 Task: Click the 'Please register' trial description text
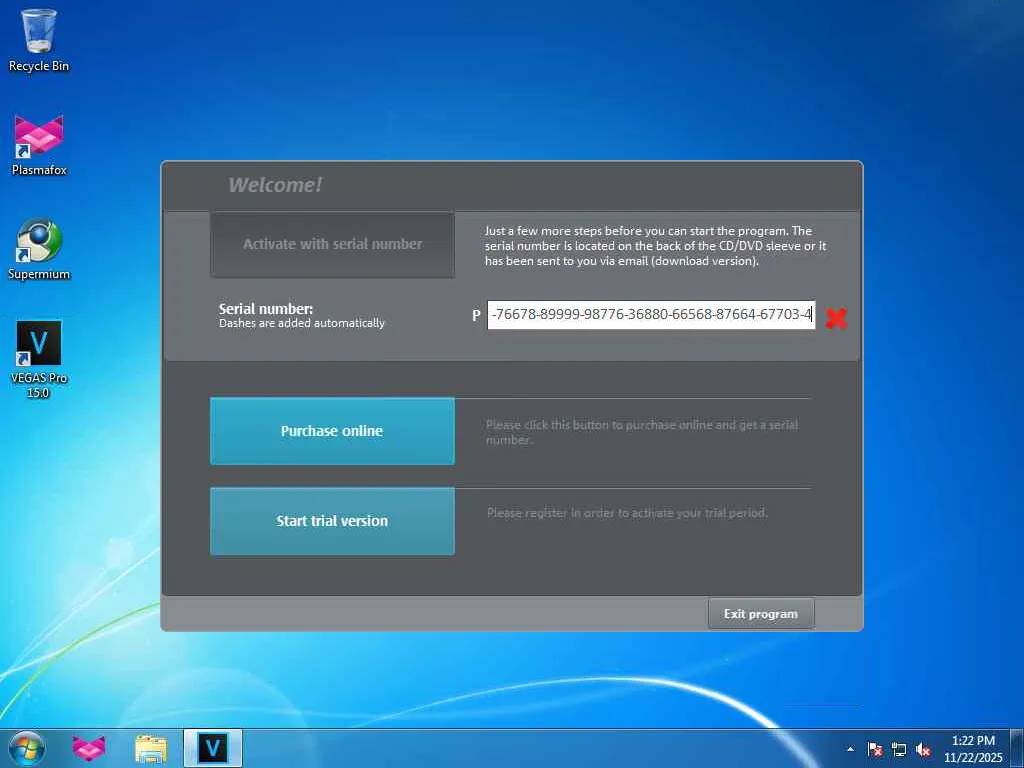(x=627, y=513)
